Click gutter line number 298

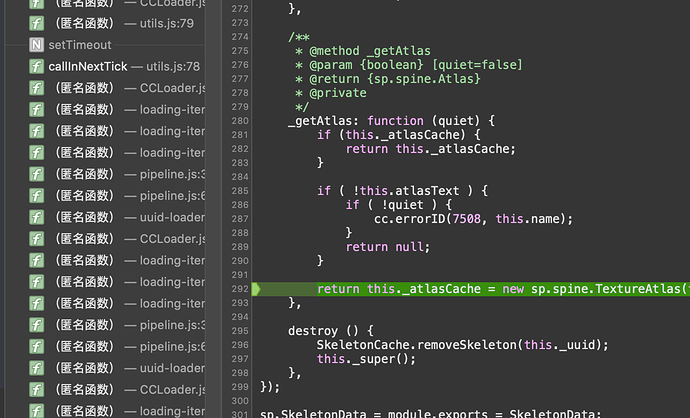point(240,373)
